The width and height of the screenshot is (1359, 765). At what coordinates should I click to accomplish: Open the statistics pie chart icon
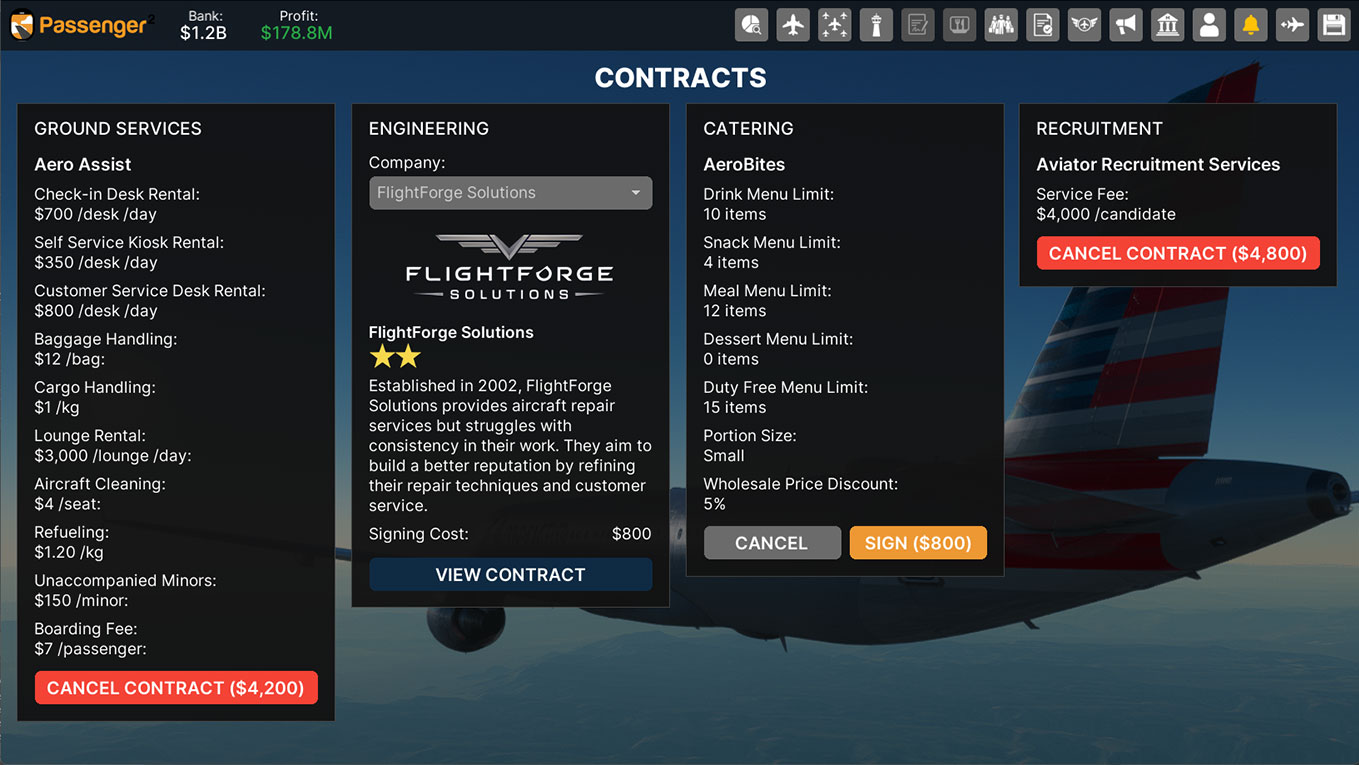click(751, 25)
